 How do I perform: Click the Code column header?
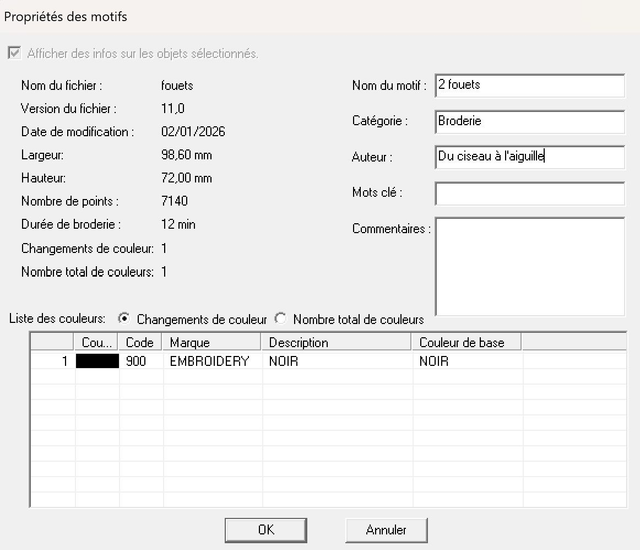[x=140, y=342]
